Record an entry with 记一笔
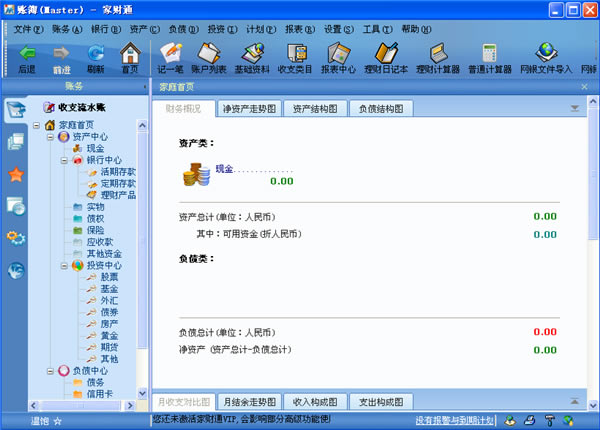Image resolution: width=600 pixels, height=430 pixels. point(170,58)
